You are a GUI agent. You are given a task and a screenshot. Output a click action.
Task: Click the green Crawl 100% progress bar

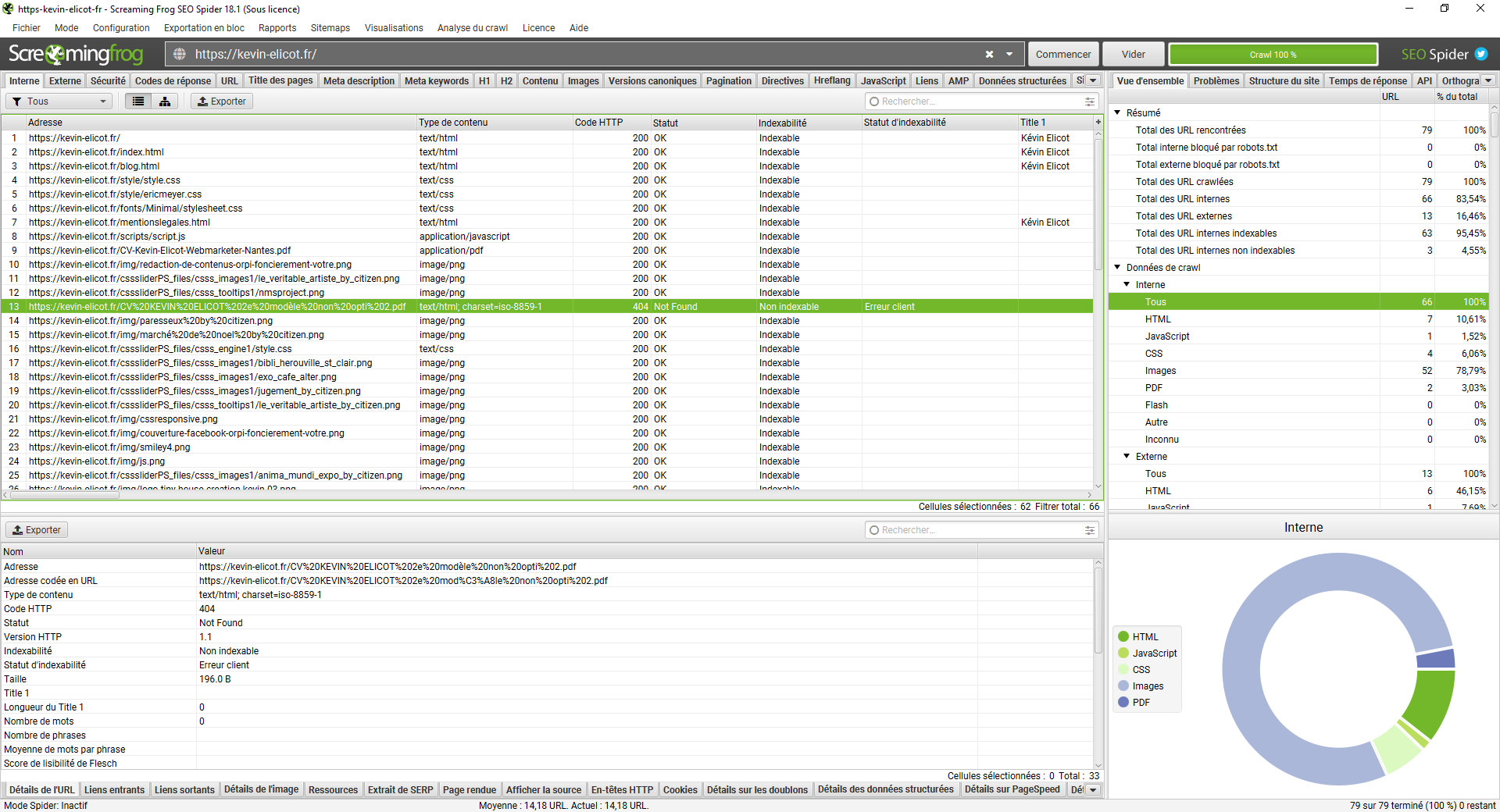click(1273, 54)
